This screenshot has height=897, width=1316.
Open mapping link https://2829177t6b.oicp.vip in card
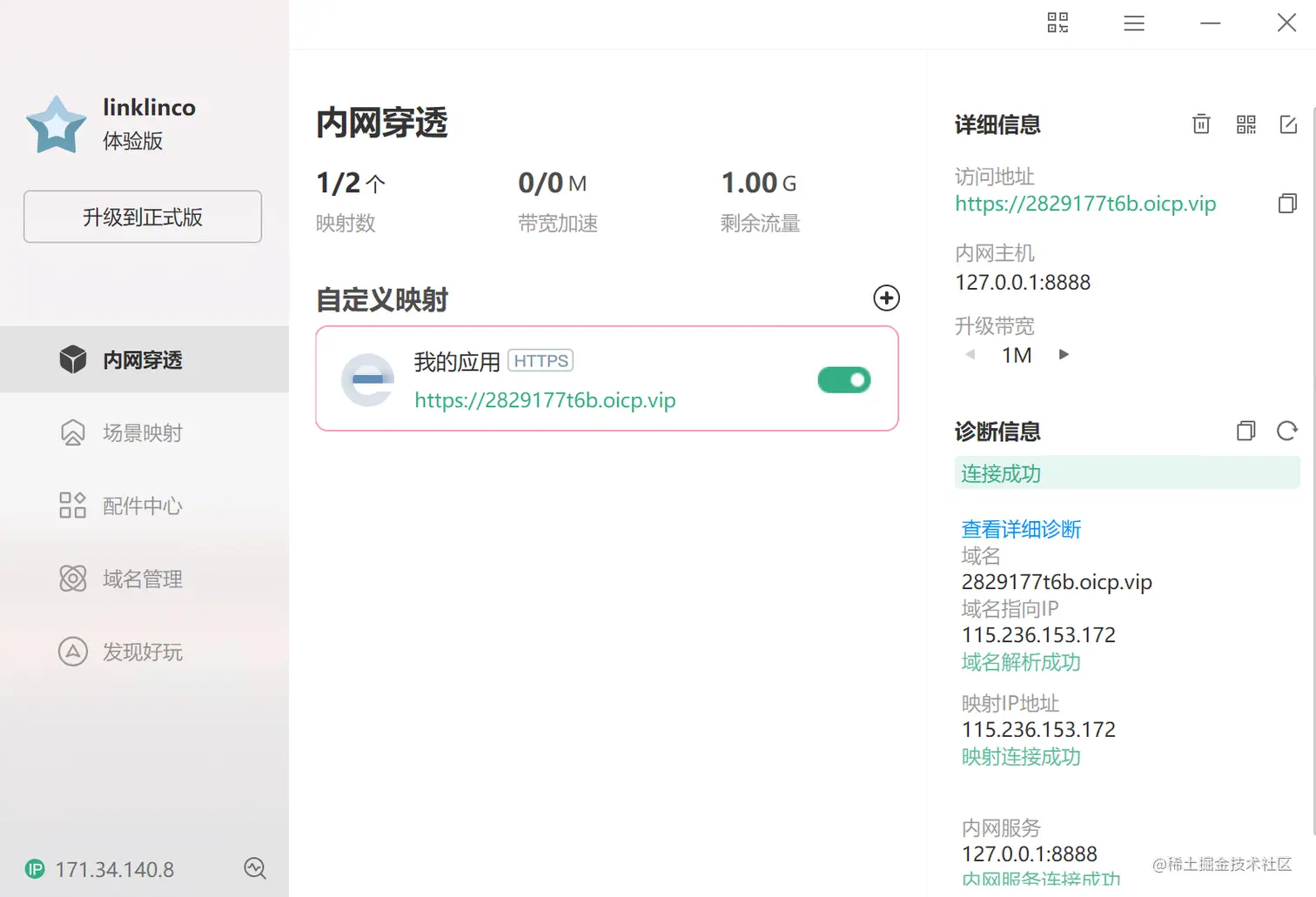pyautogui.click(x=545, y=400)
